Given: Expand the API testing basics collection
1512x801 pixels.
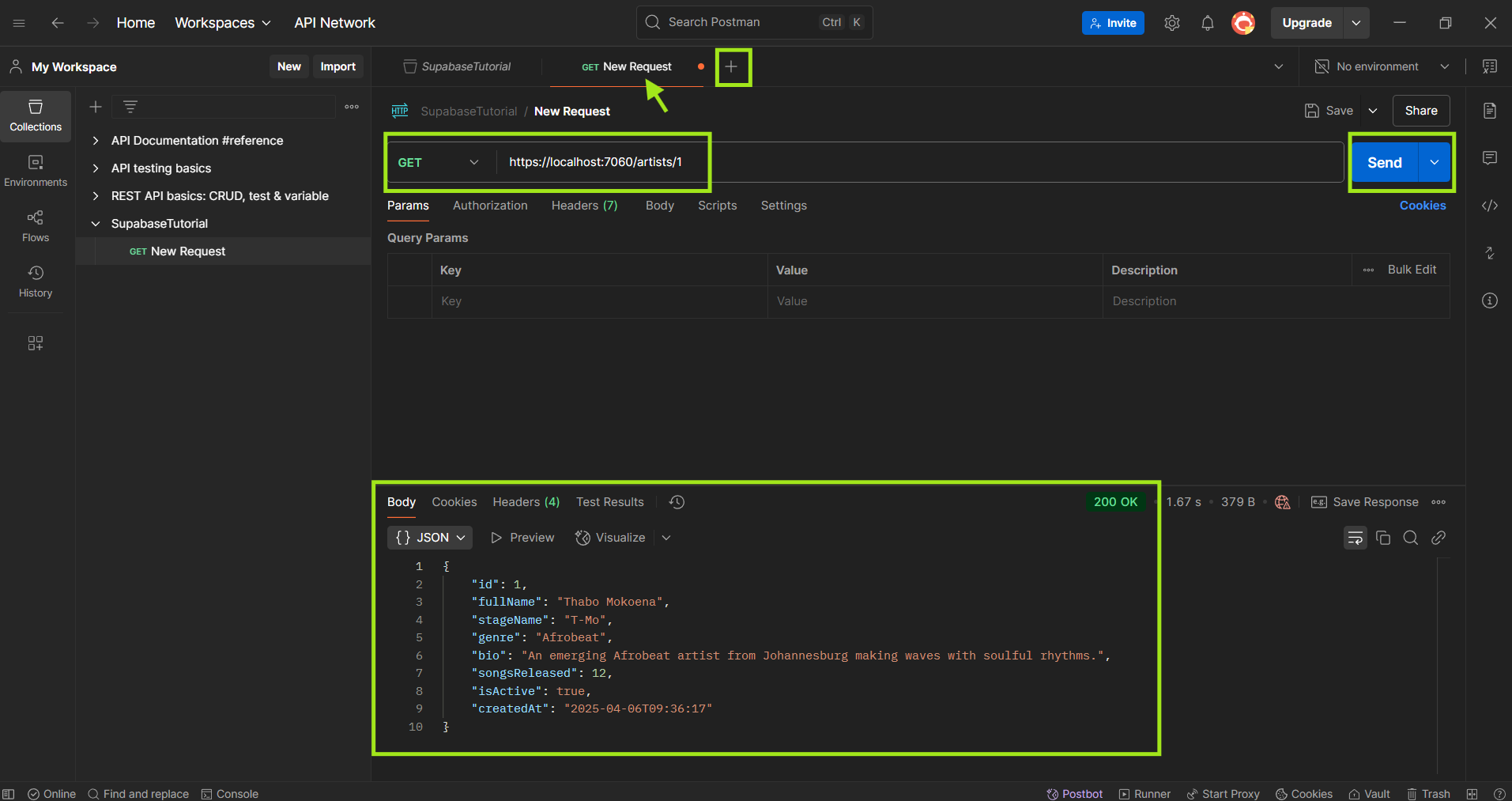Looking at the screenshot, I should tap(96, 168).
